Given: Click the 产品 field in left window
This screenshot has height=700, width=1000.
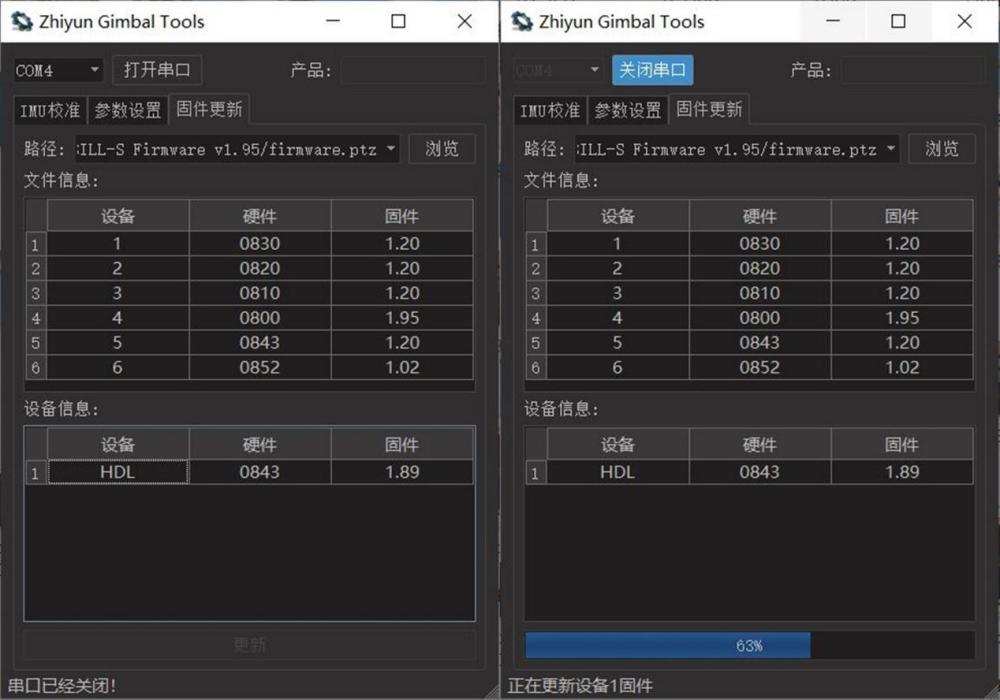Looking at the screenshot, I should 413,70.
